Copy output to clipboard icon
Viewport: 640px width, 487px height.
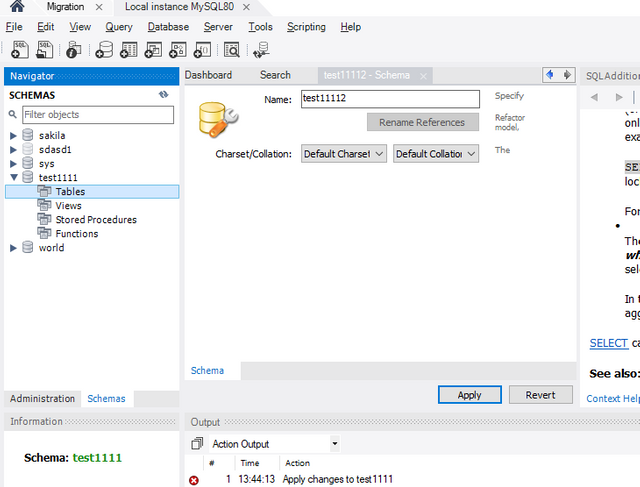tap(197, 443)
